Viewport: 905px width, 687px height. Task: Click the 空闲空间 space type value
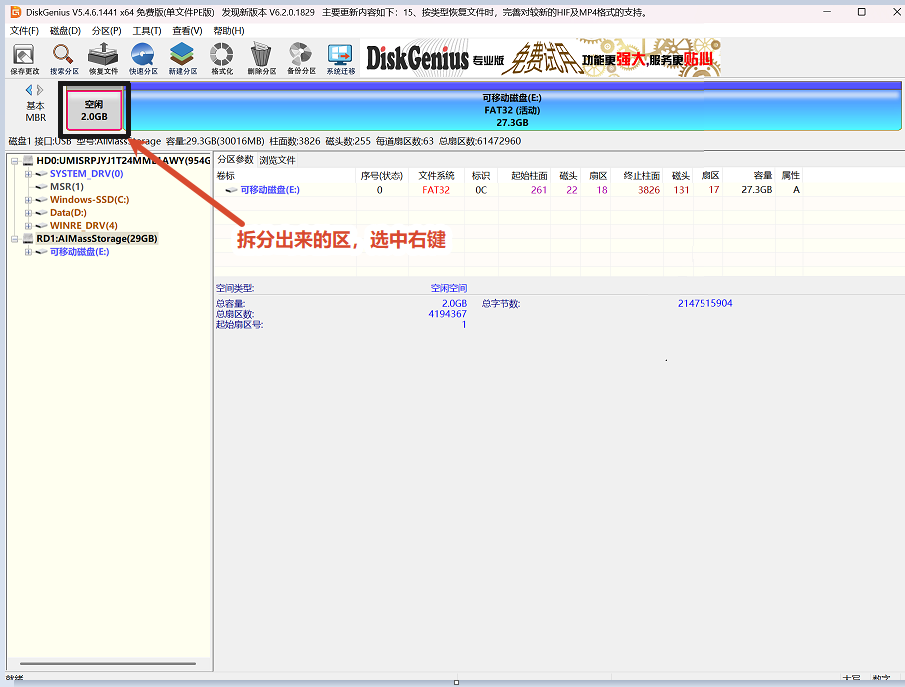[x=448, y=288]
